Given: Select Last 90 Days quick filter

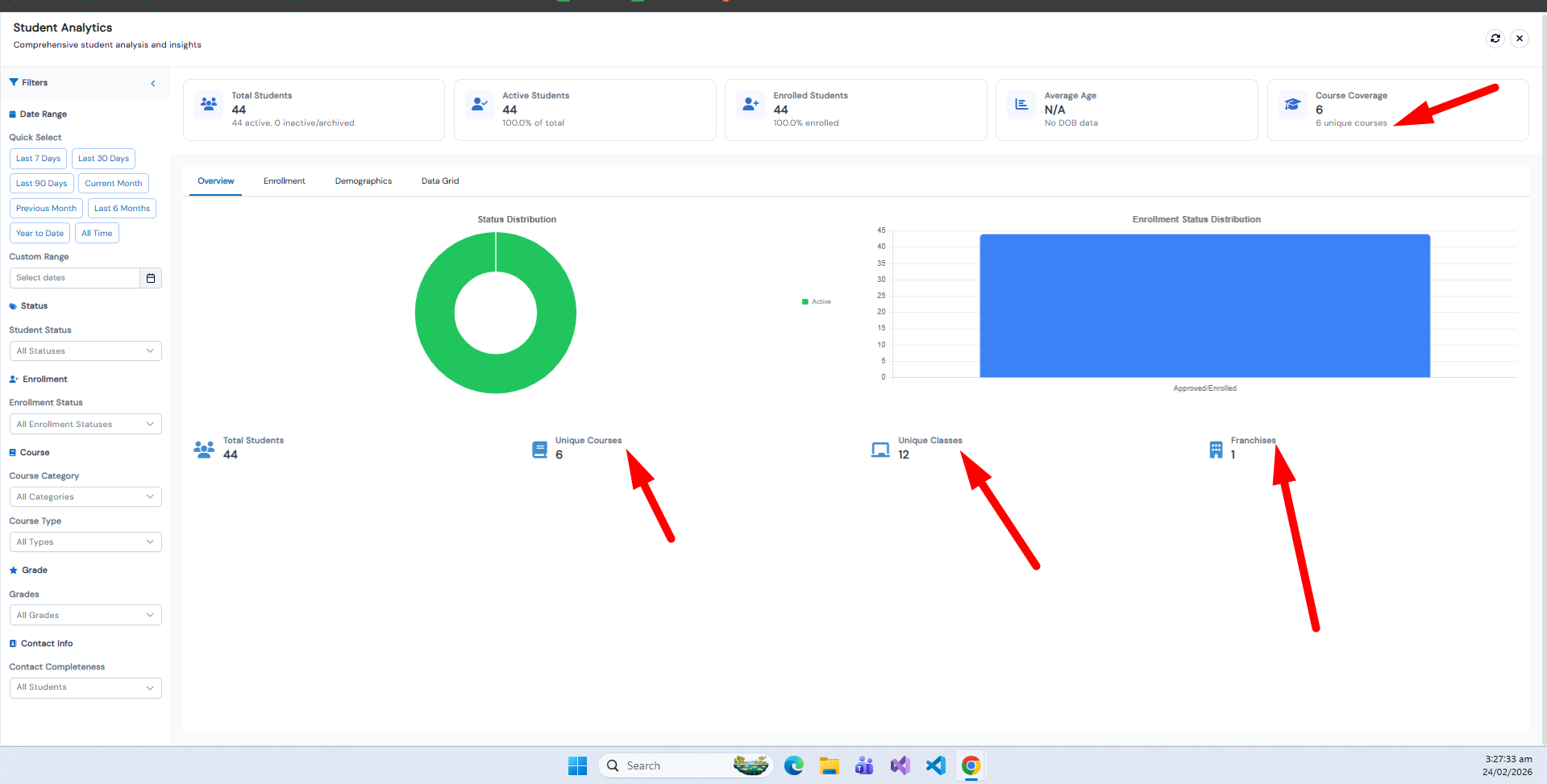Looking at the screenshot, I should tap(42, 184).
